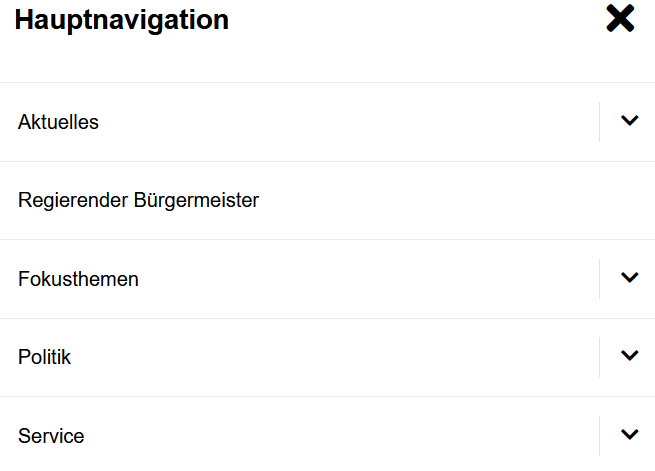
Task: Click the Hauptnavigation heading
Action: [121, 19]
